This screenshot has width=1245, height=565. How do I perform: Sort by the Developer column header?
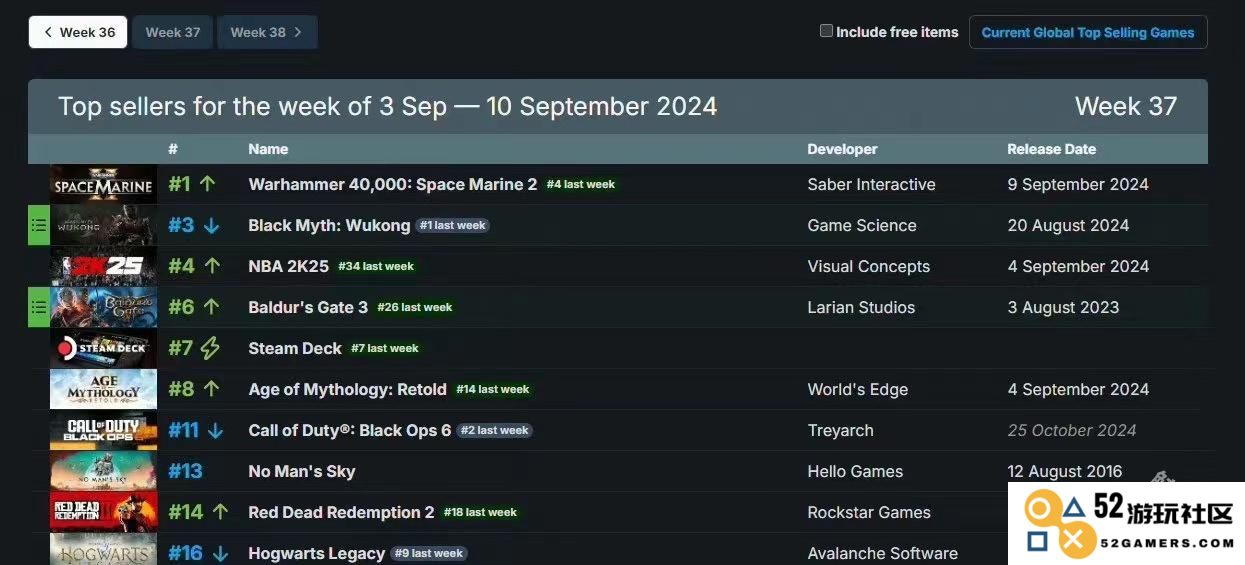point(842,149)
